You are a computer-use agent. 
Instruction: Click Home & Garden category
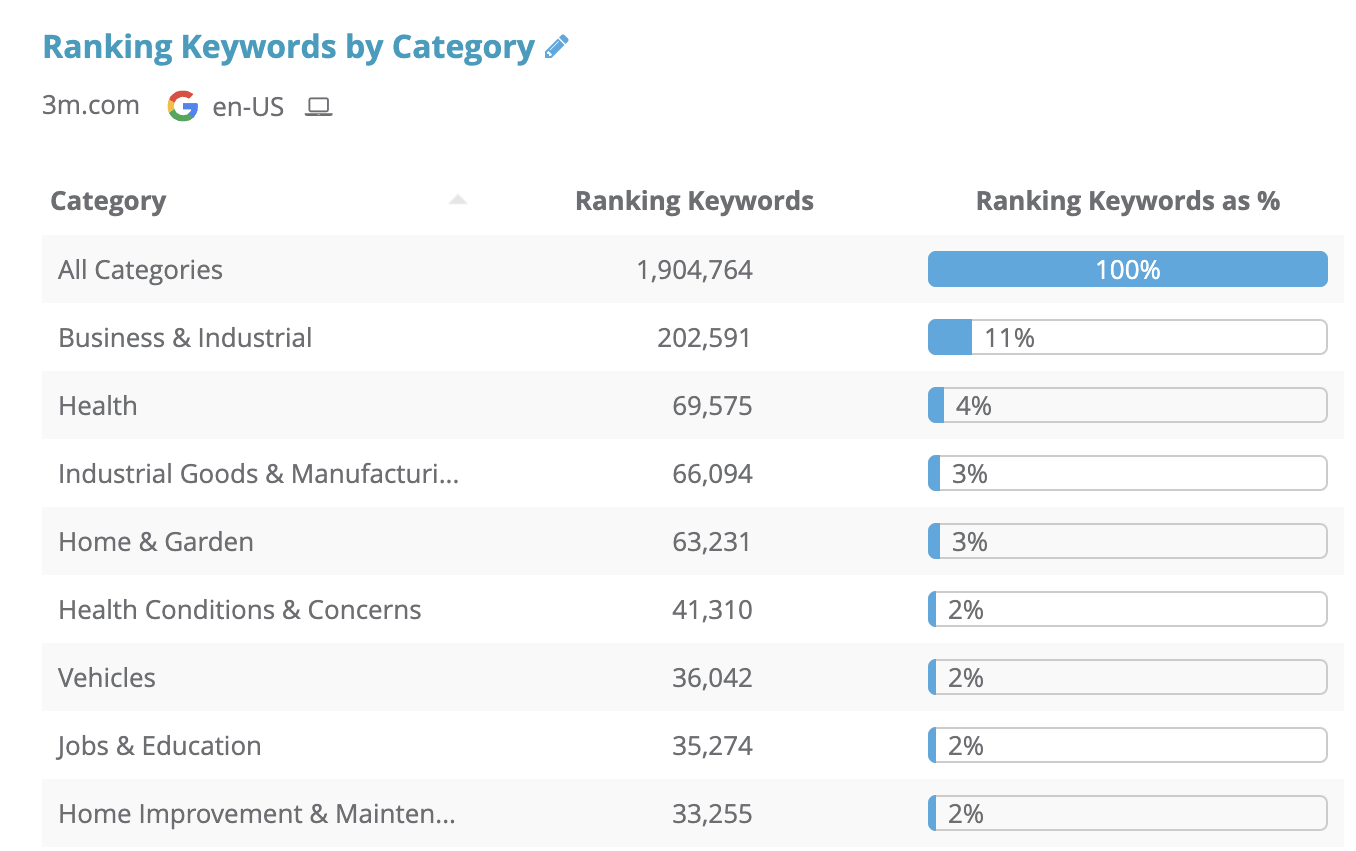point(156,542)
